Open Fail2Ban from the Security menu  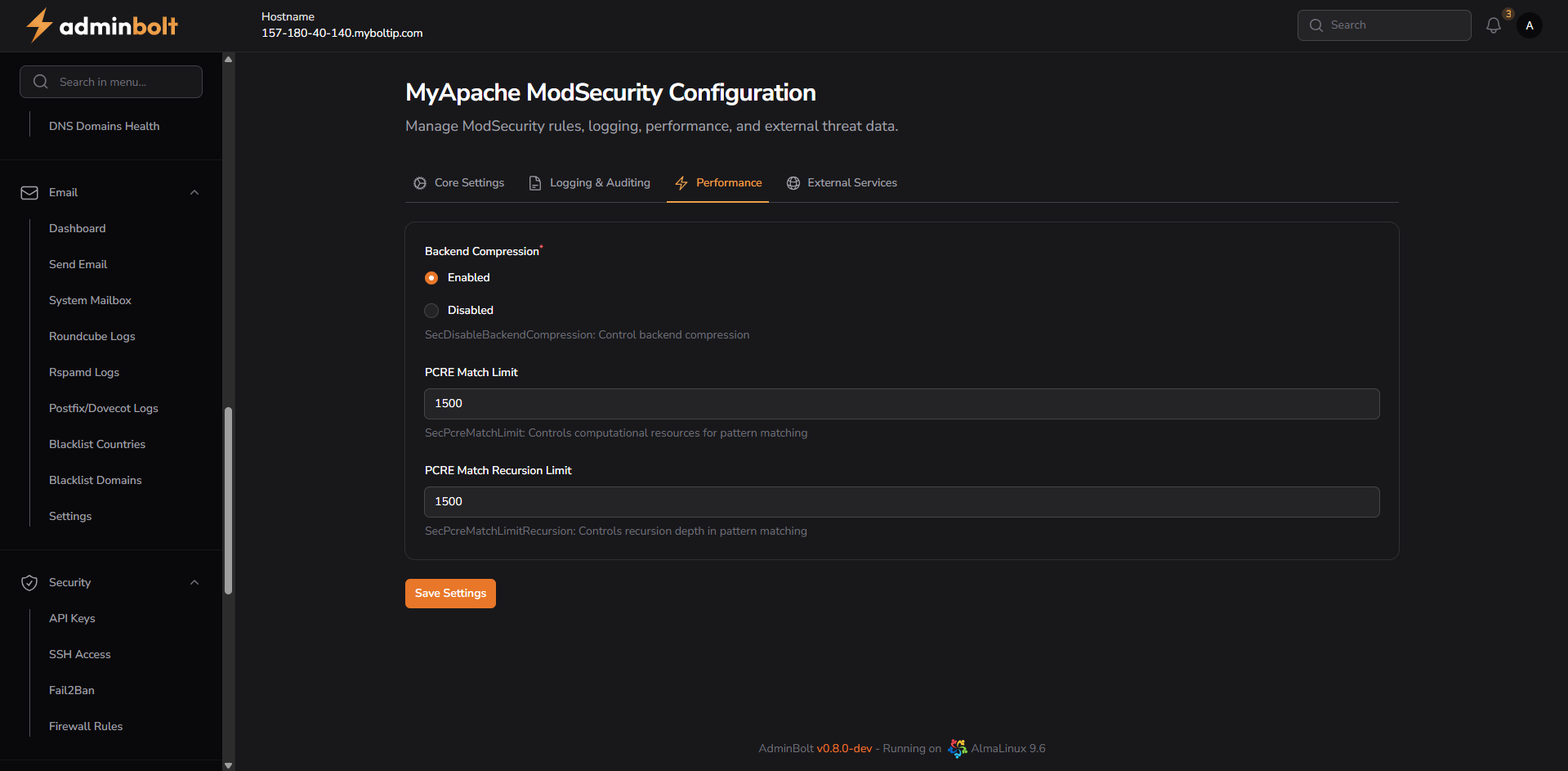coord(72,690)
